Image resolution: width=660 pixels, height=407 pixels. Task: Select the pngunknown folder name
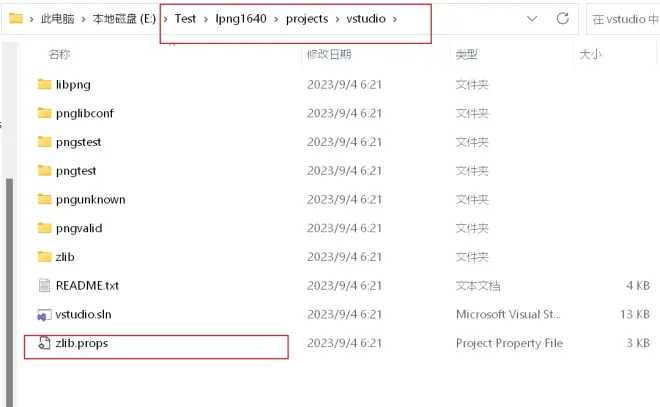(90, 200)
